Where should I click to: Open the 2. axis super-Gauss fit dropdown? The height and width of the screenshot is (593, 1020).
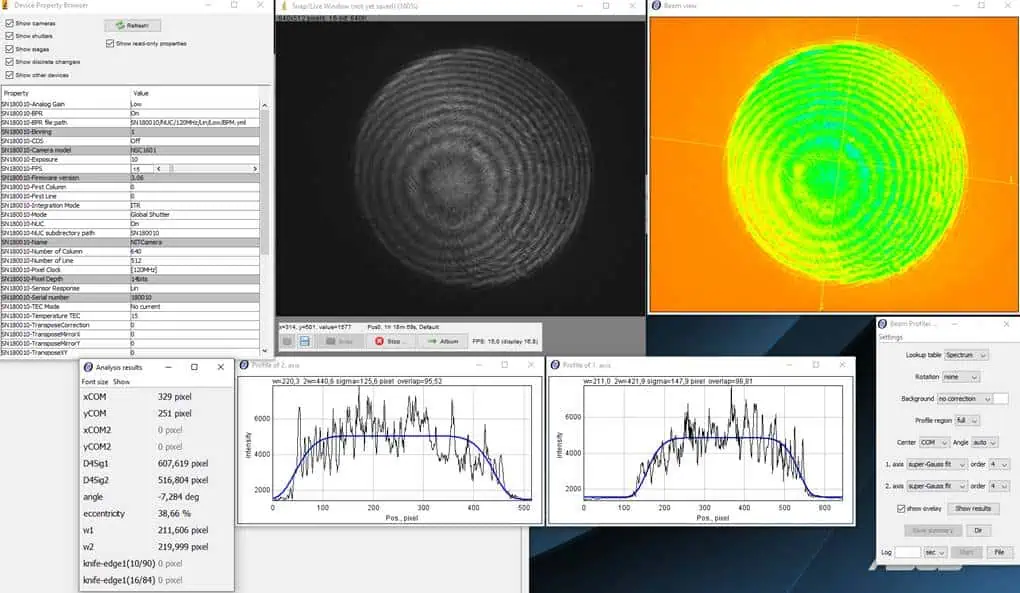(x=937, y=486)
